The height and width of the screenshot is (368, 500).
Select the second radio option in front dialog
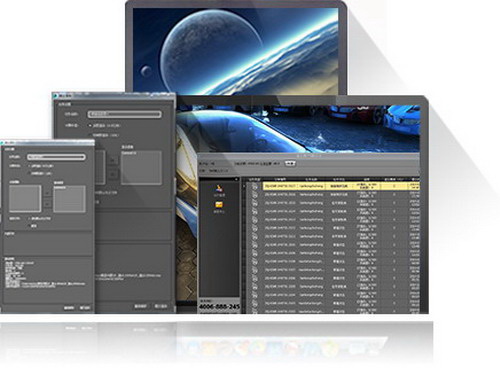click(x=29, y=173)
